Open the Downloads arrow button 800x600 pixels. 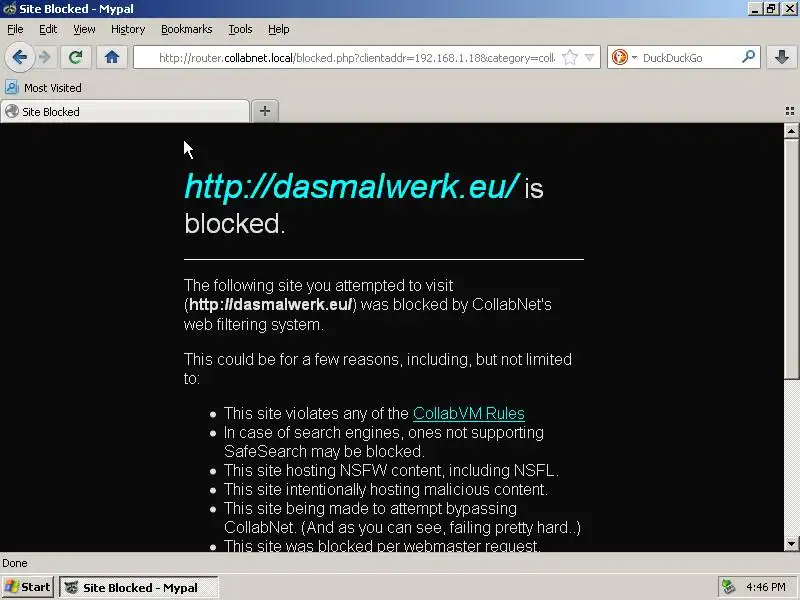[x=782, y=57]
